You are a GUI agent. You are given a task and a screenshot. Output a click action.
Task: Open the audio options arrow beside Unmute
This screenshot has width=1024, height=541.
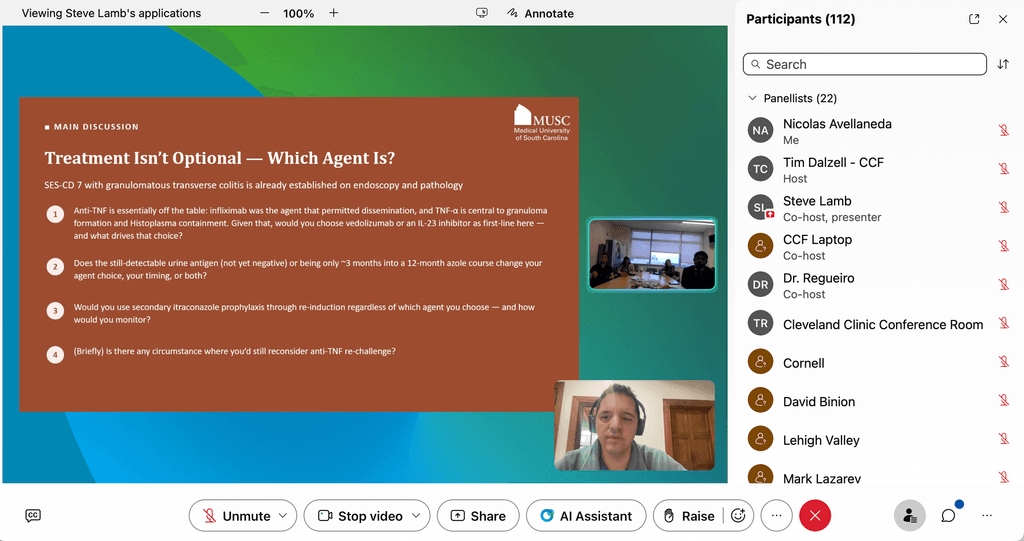(x=283, y=516)
